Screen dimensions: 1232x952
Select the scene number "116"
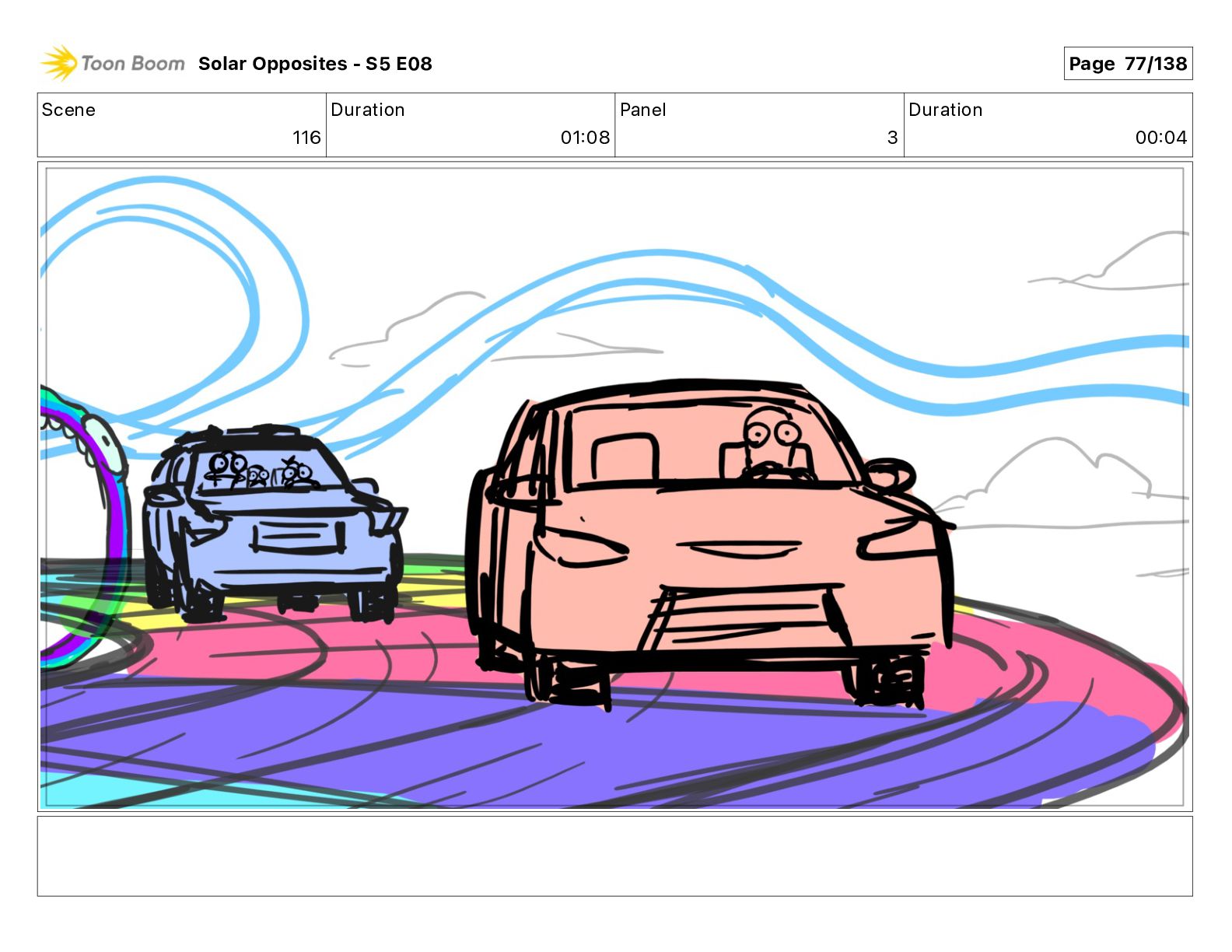coord(306,138)
